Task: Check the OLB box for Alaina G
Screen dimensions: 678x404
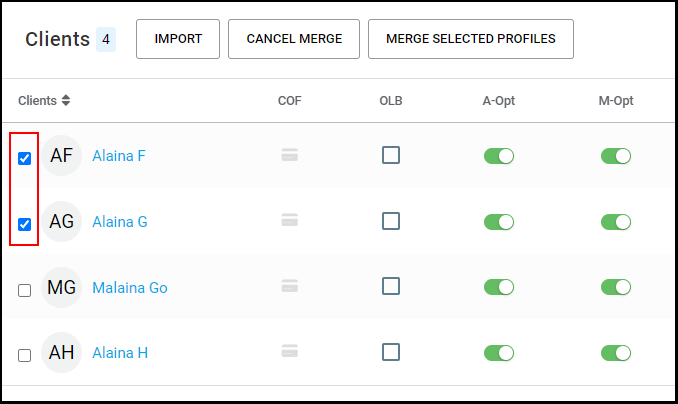Action: point(391,221)
